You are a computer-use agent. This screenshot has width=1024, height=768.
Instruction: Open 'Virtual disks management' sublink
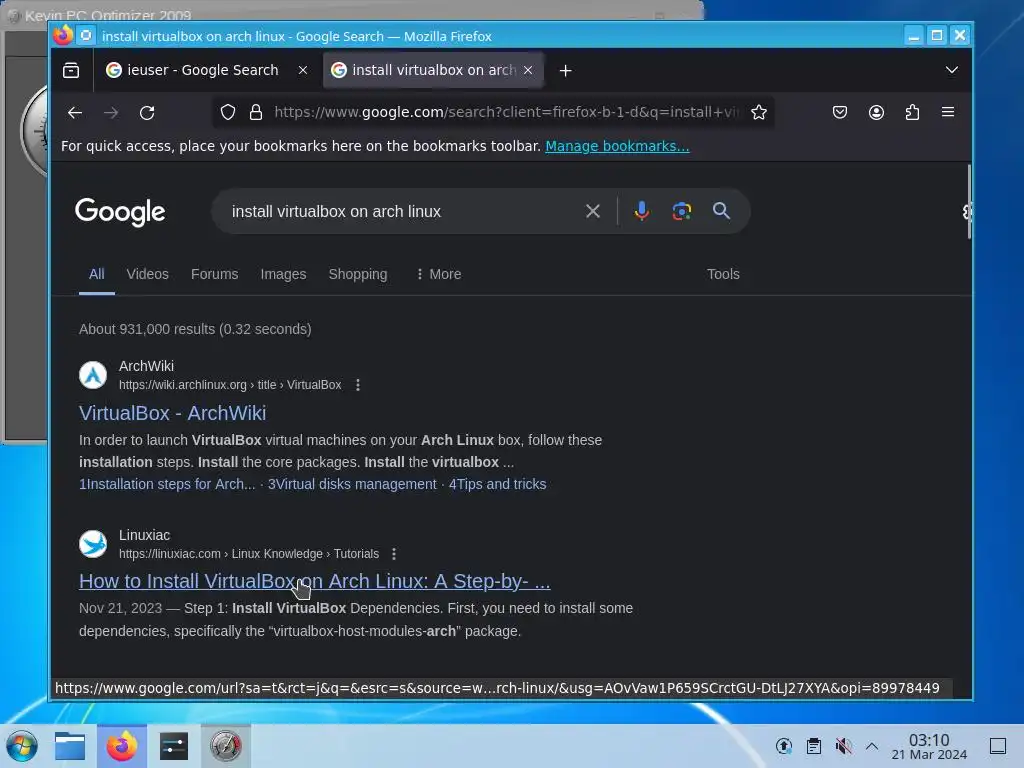(352, 484)
